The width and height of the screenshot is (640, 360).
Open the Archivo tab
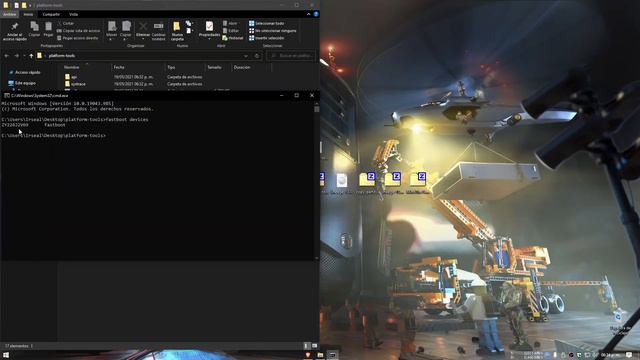click(x=9, y=14)
